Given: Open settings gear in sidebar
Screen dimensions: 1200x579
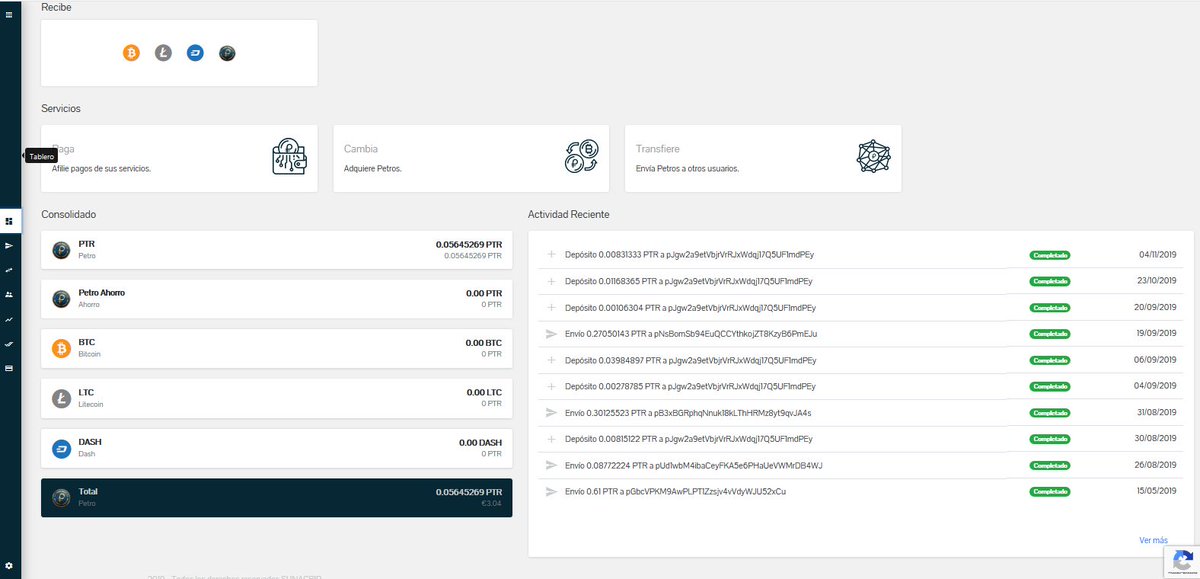Looking at the screenshot, I should pos(9,566).
